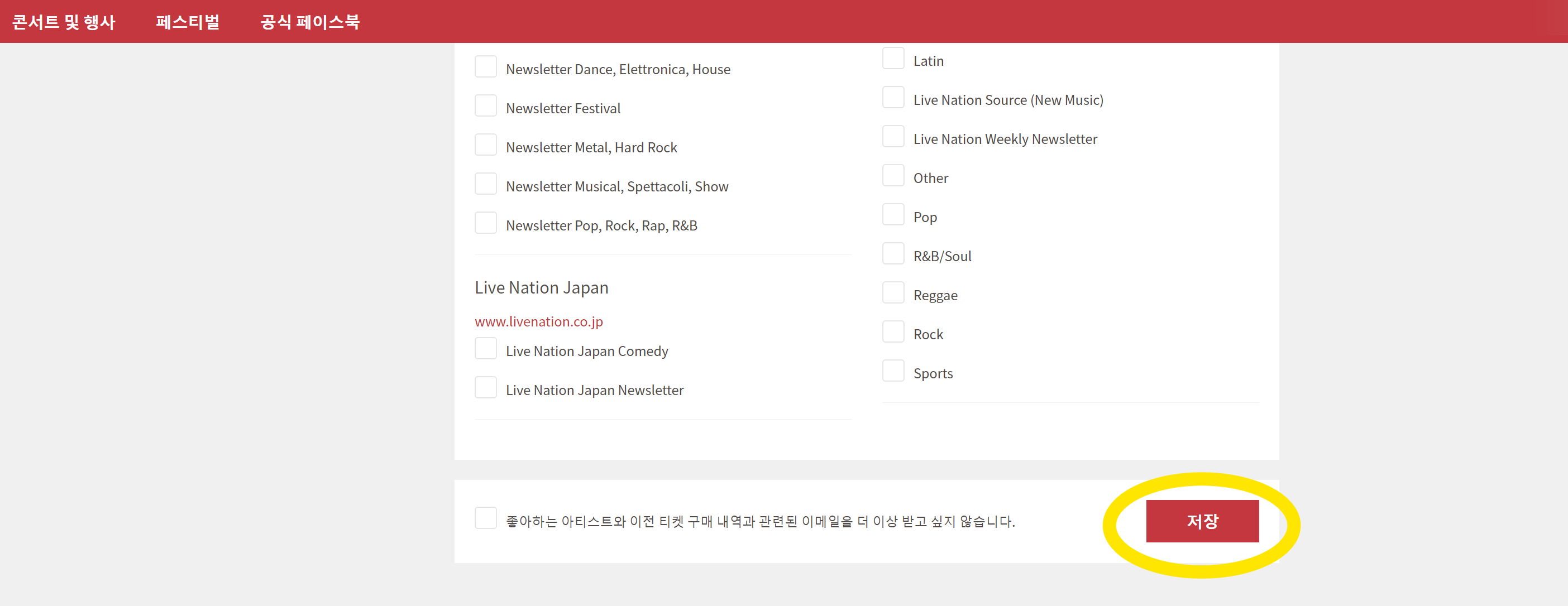Enable the Pop genre checkbox
1568x606 pixels.
[893, 215]
